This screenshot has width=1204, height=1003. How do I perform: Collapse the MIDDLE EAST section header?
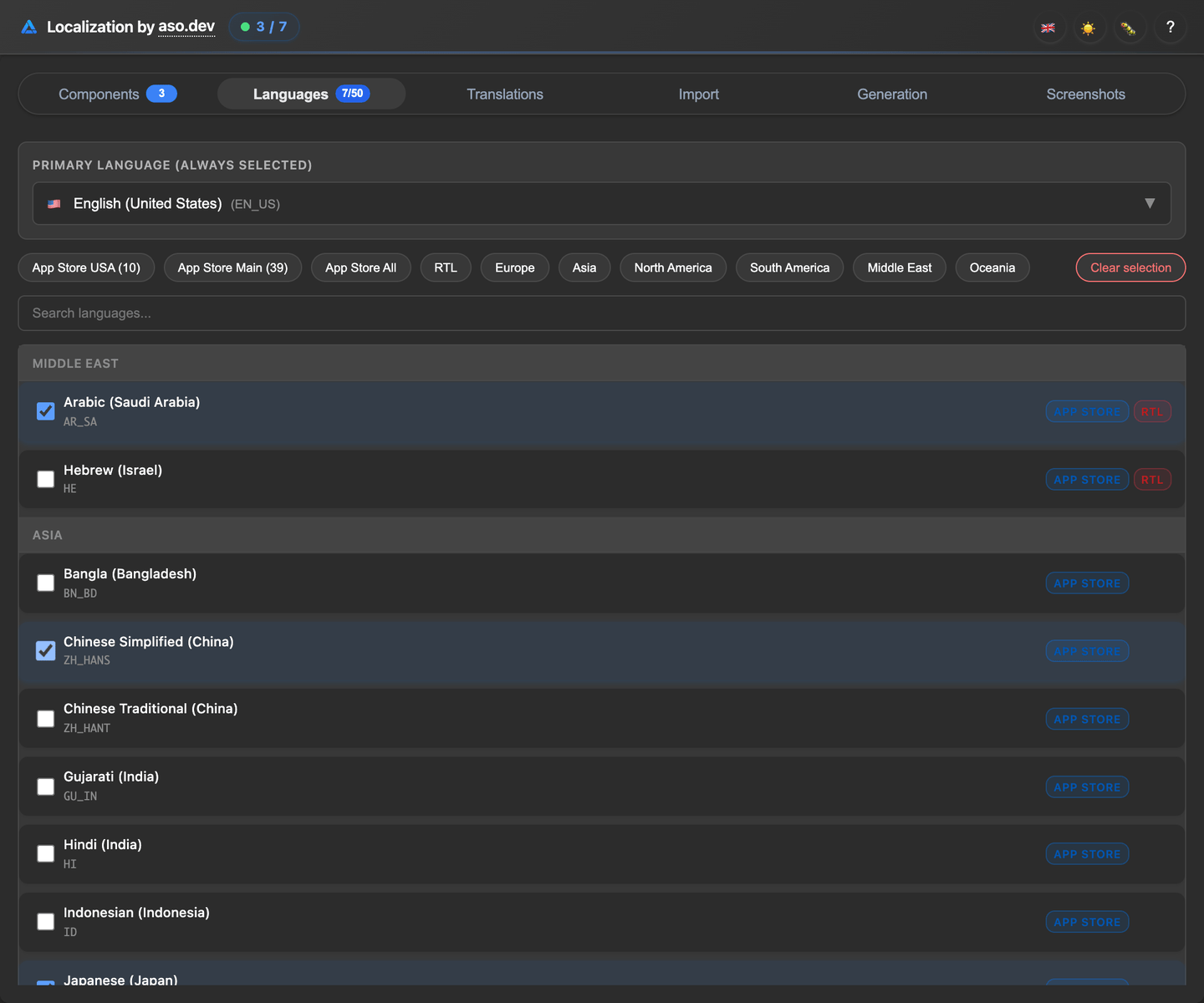point(602,364)
